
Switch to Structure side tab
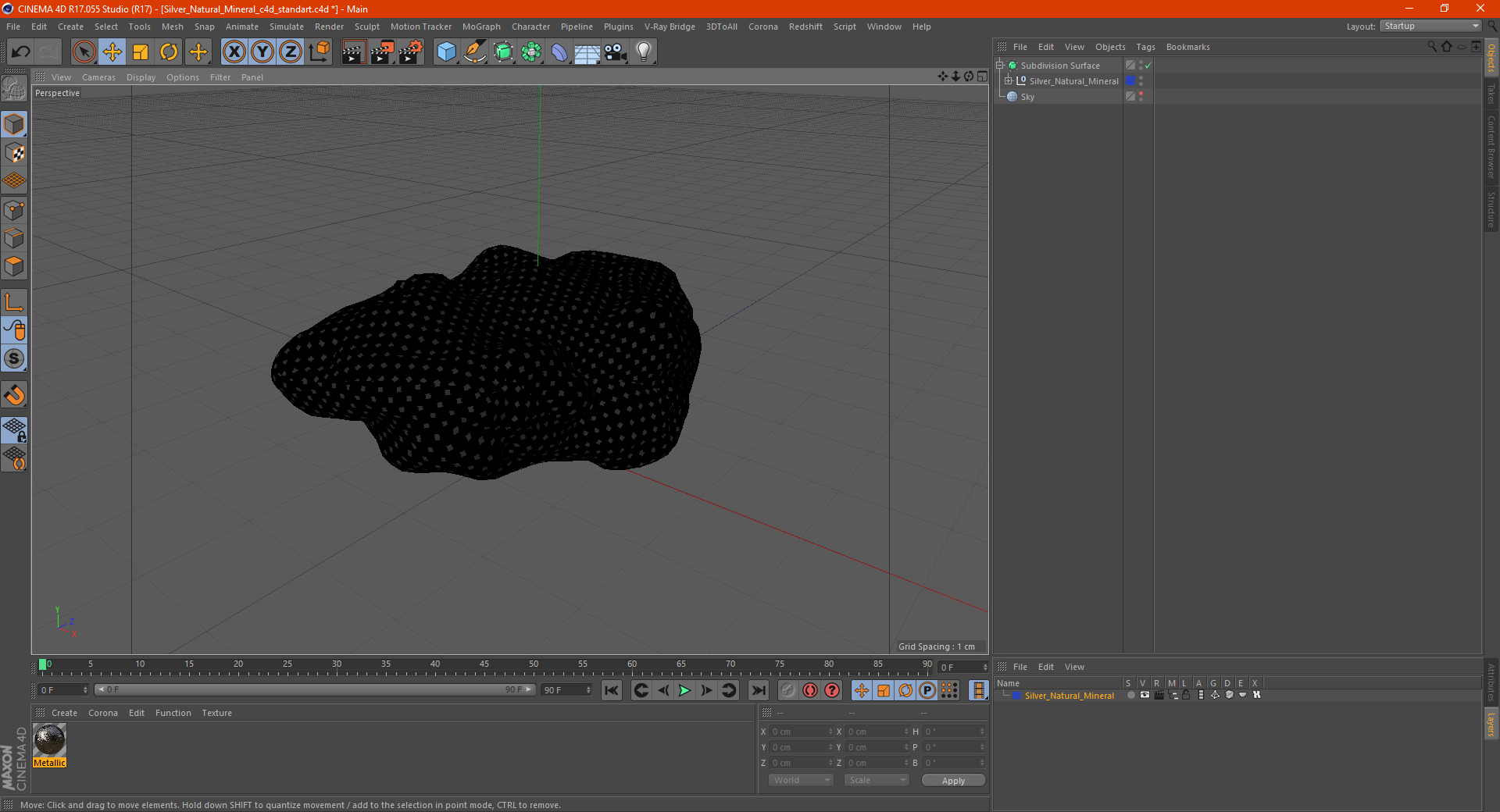tap(1491, 209)
